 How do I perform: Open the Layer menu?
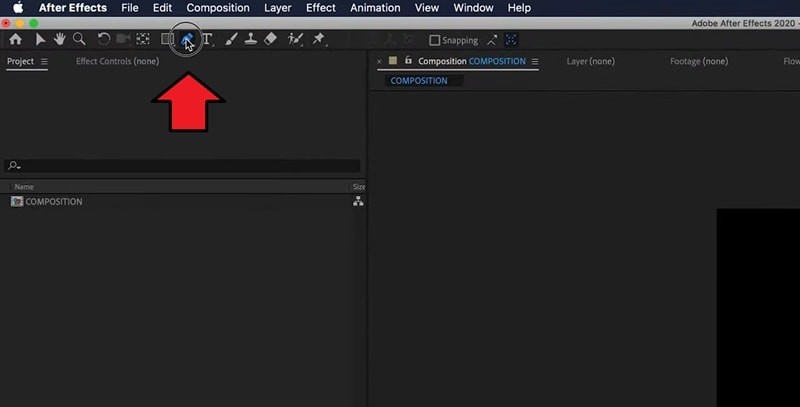(x=278, y=8)
